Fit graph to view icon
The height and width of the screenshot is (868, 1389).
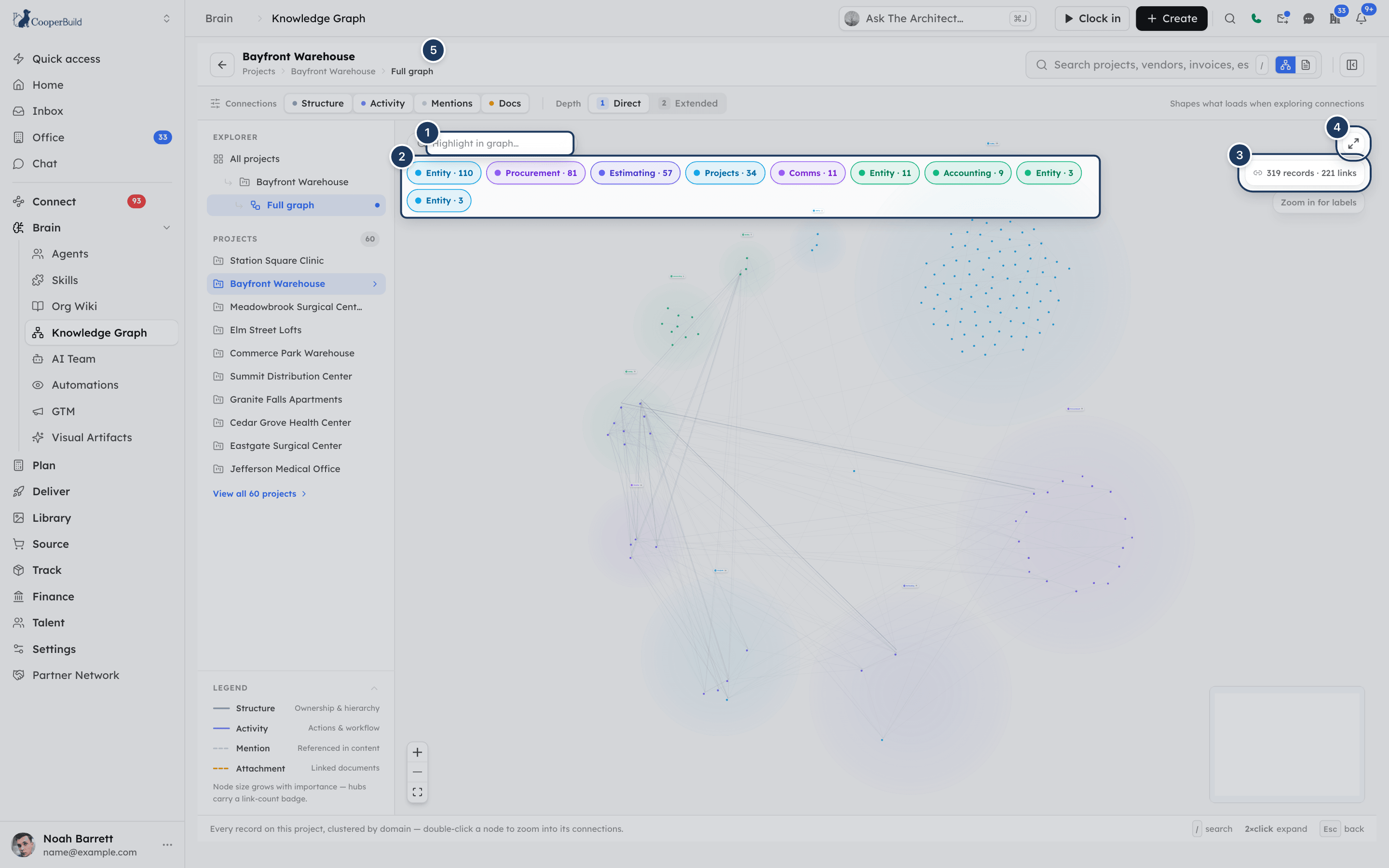coord(417,792)
